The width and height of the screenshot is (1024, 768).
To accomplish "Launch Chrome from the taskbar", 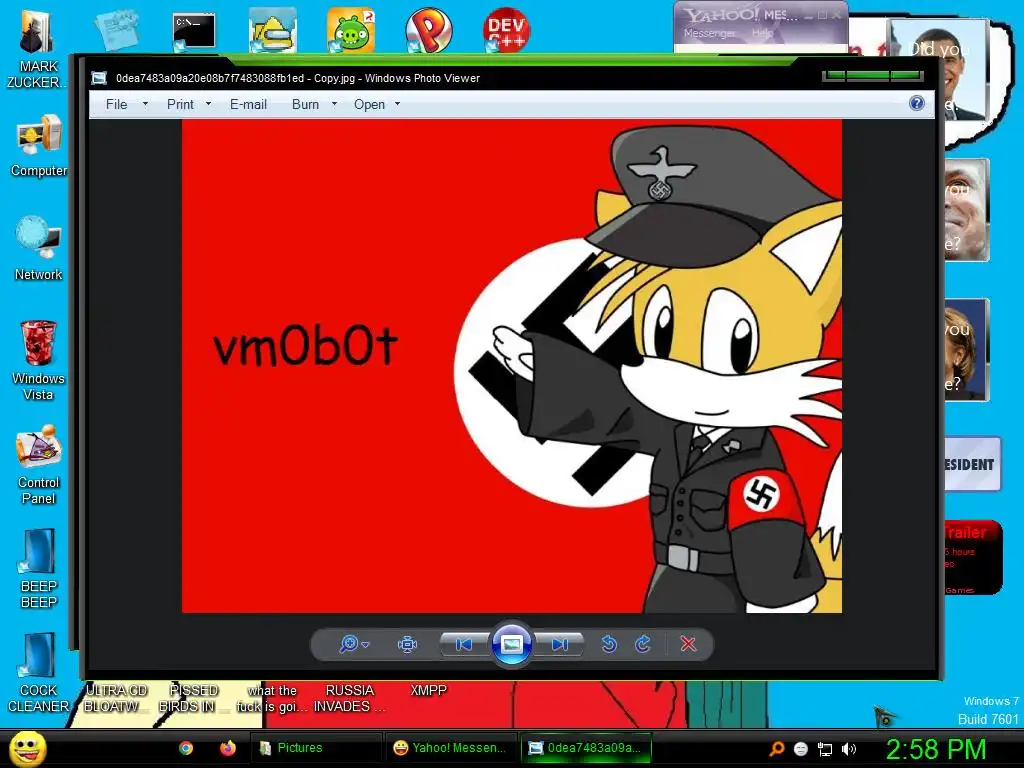I will tap(186, 748).
